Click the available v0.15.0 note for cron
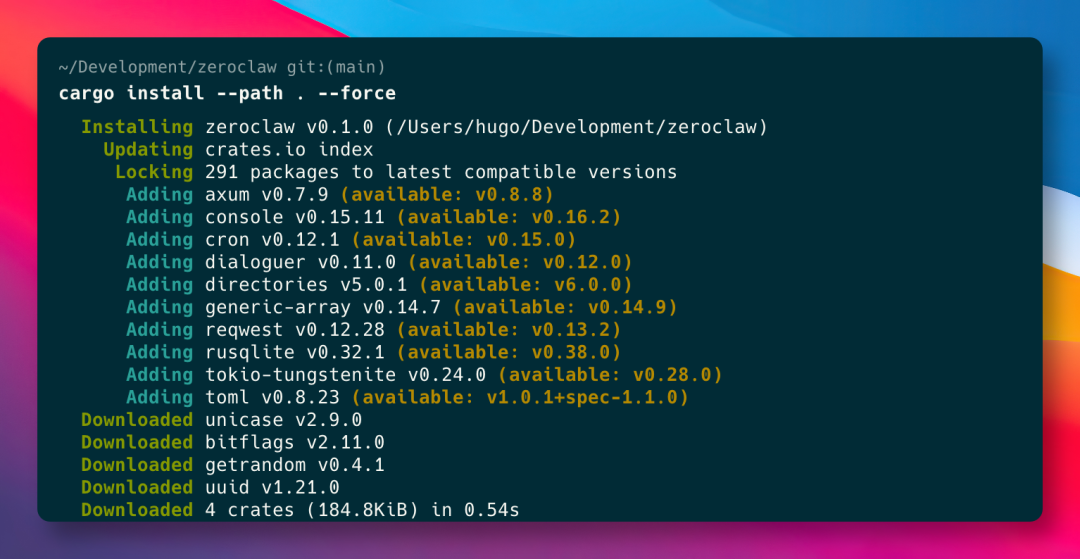The image size is (1080, 559). [464, 240]
